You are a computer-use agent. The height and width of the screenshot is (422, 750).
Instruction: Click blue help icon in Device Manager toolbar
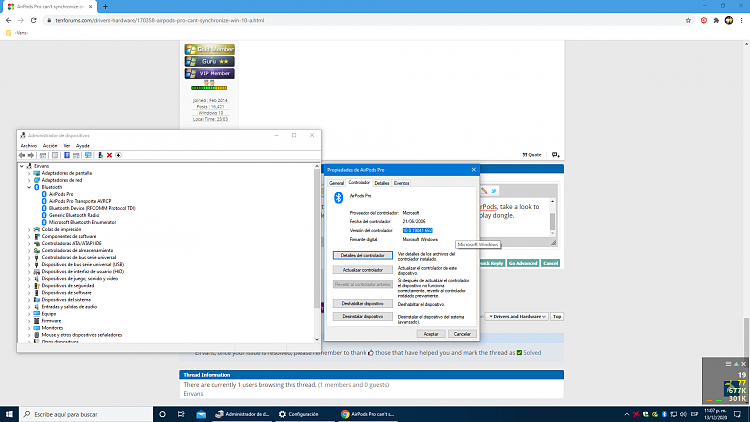[x=67, y=155]
